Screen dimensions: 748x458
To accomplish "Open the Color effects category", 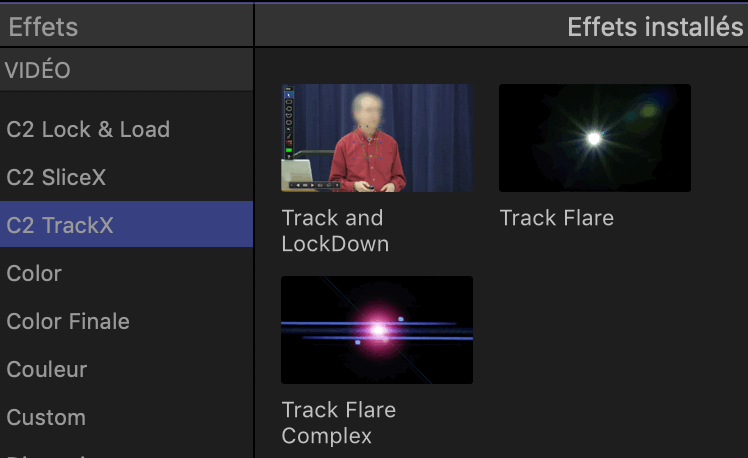I will click(x=126, y=273).
